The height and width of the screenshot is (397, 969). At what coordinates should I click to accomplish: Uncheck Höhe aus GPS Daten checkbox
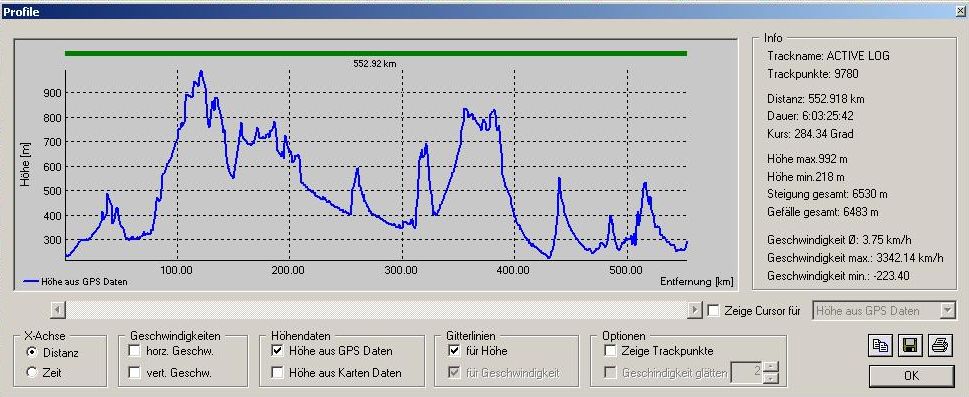coord(277,351)
